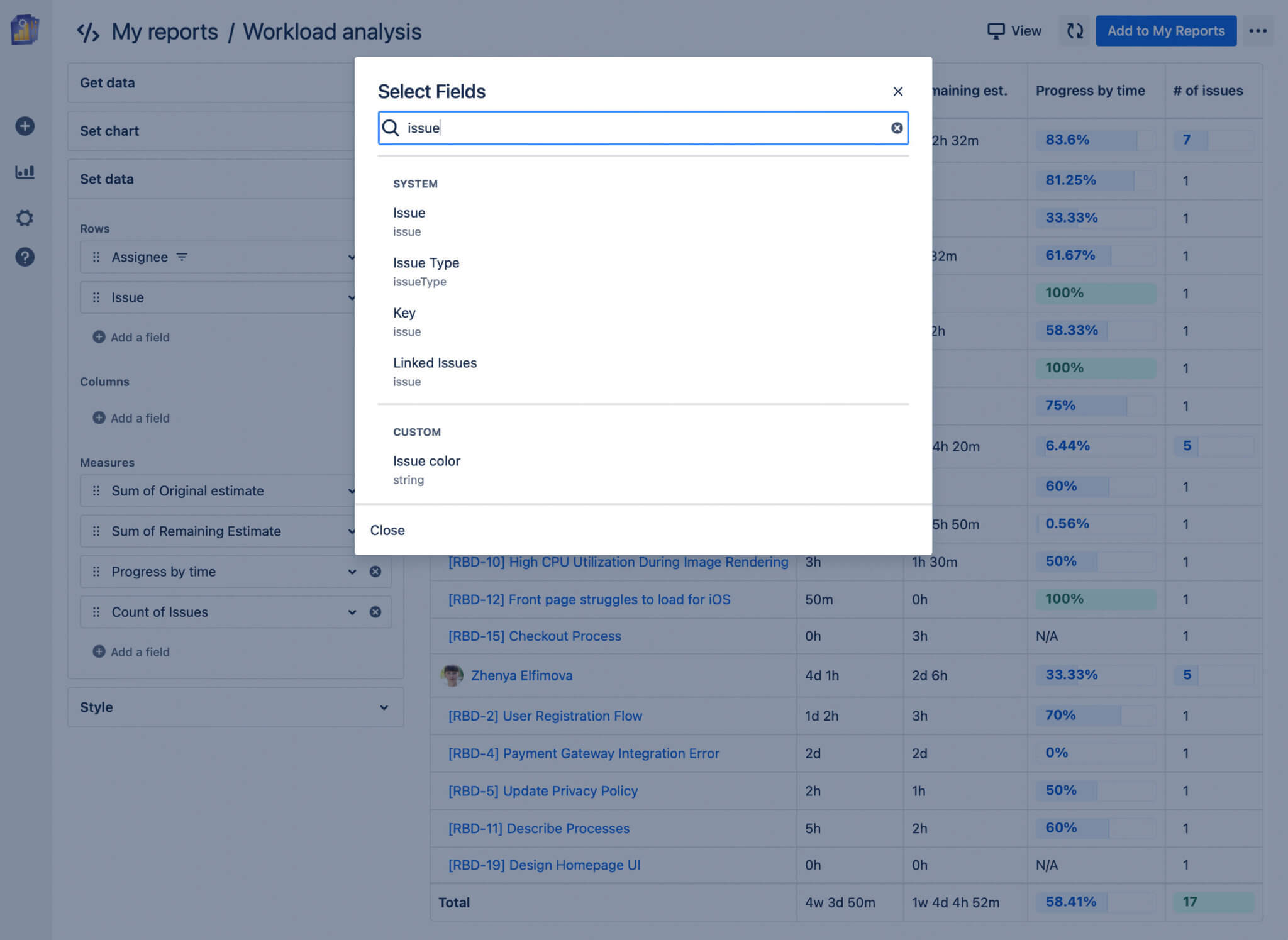Click the 58.41% Total progress bar
This screenshot has height=940, width=1288.
point(1072,902)
